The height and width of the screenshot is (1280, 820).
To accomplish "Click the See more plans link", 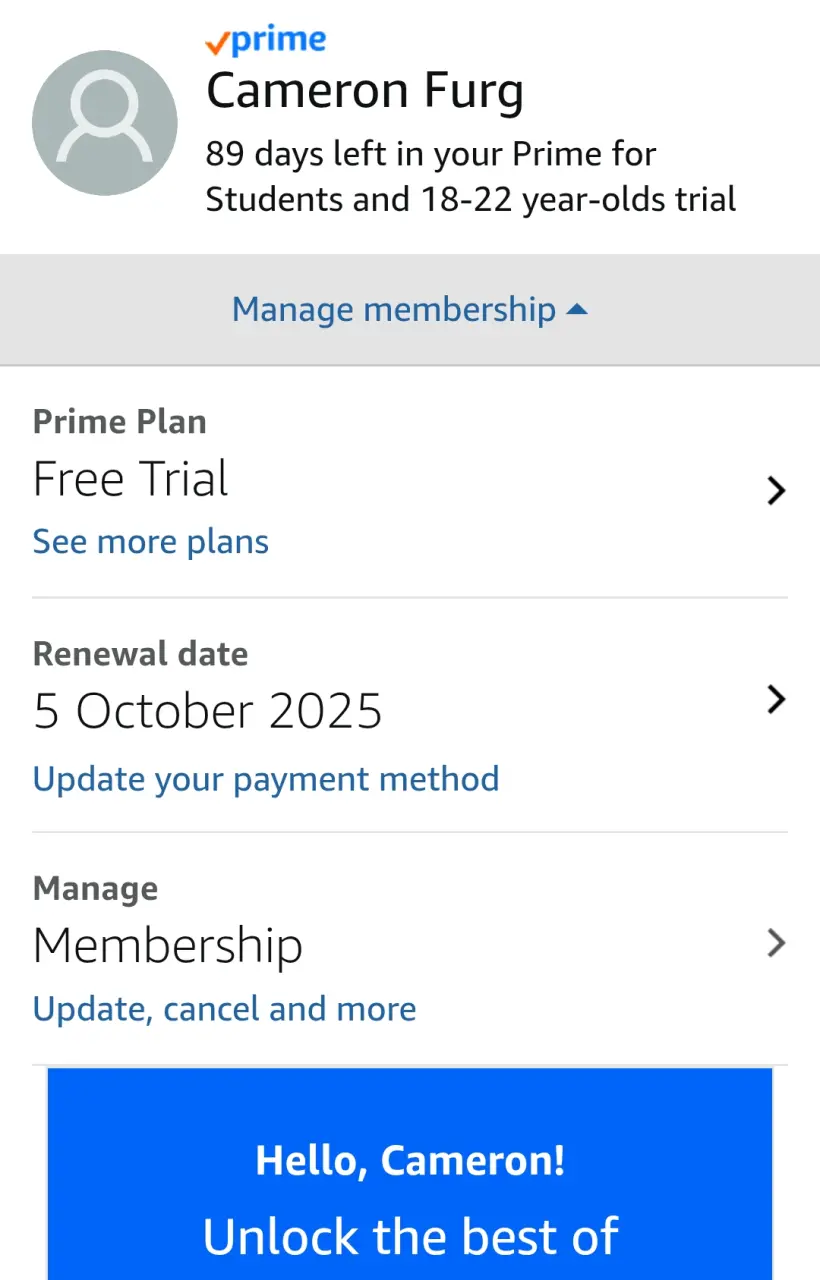I will tap(151, 542).
